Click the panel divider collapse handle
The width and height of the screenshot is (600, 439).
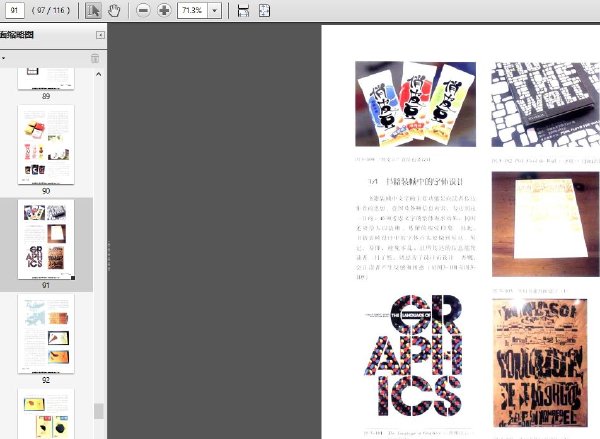pyautogui.click(x=109, y=256)
